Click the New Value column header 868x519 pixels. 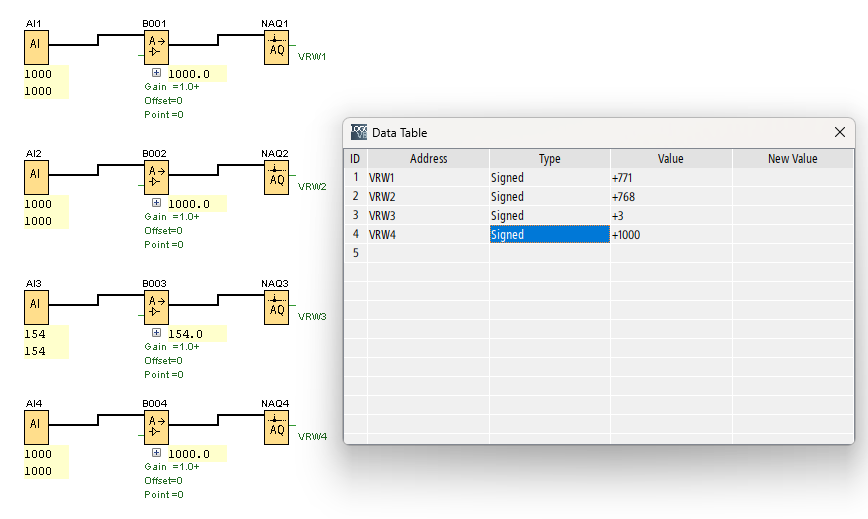(x=792, y=159)
